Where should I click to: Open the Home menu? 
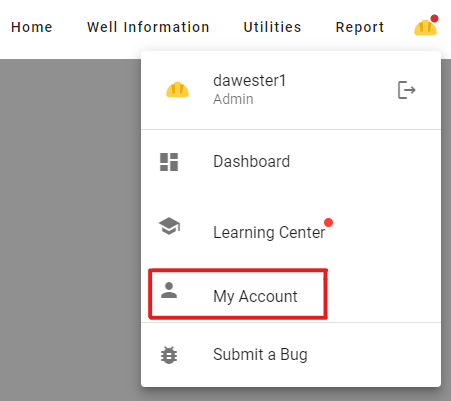tap(32, 27)
